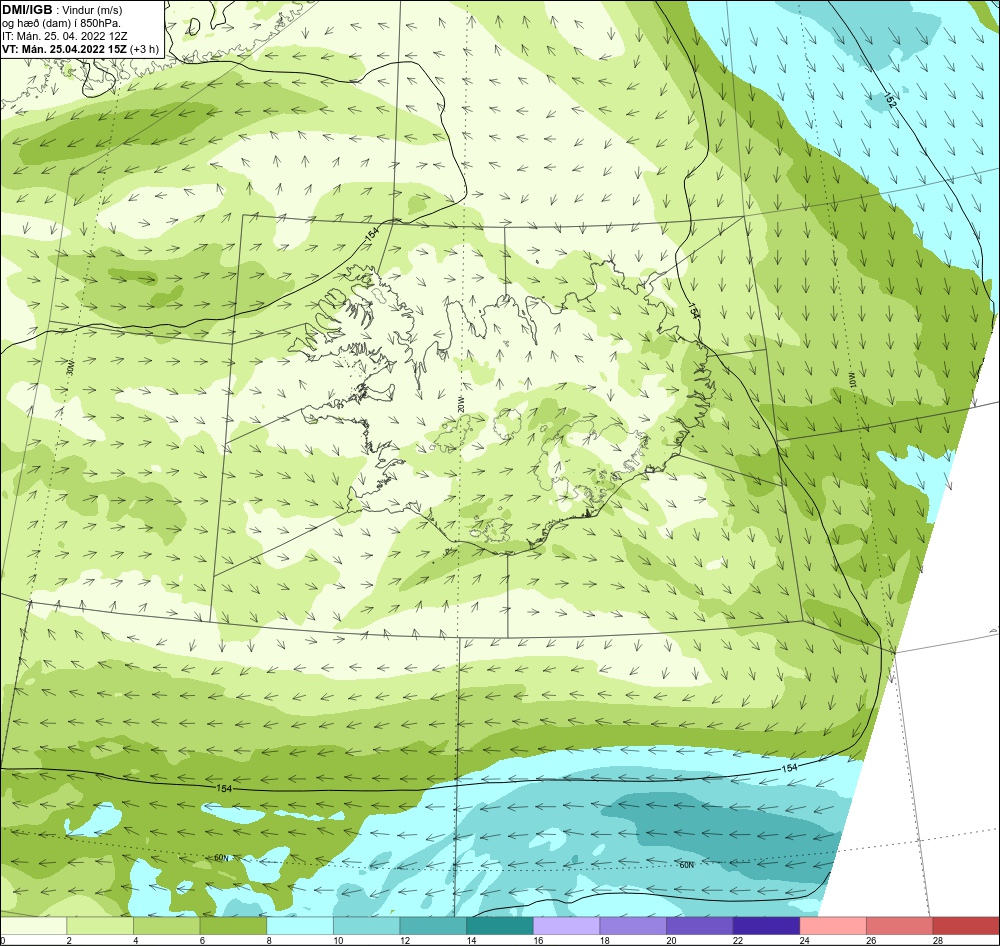
Task: Click the "DMI/IGB" title in the header box
Action: 27,10
